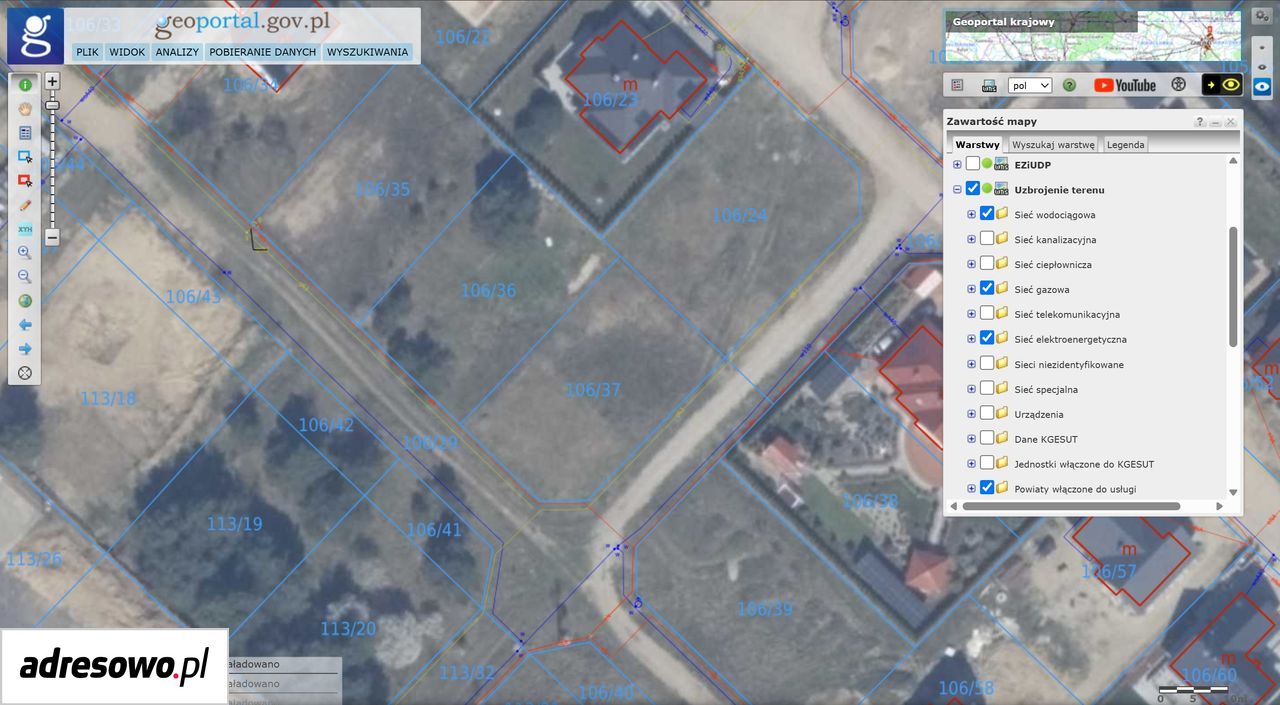Open the YouTube channel link
The width and height of the screenshot is (1280, 705).
point(1125,85)
